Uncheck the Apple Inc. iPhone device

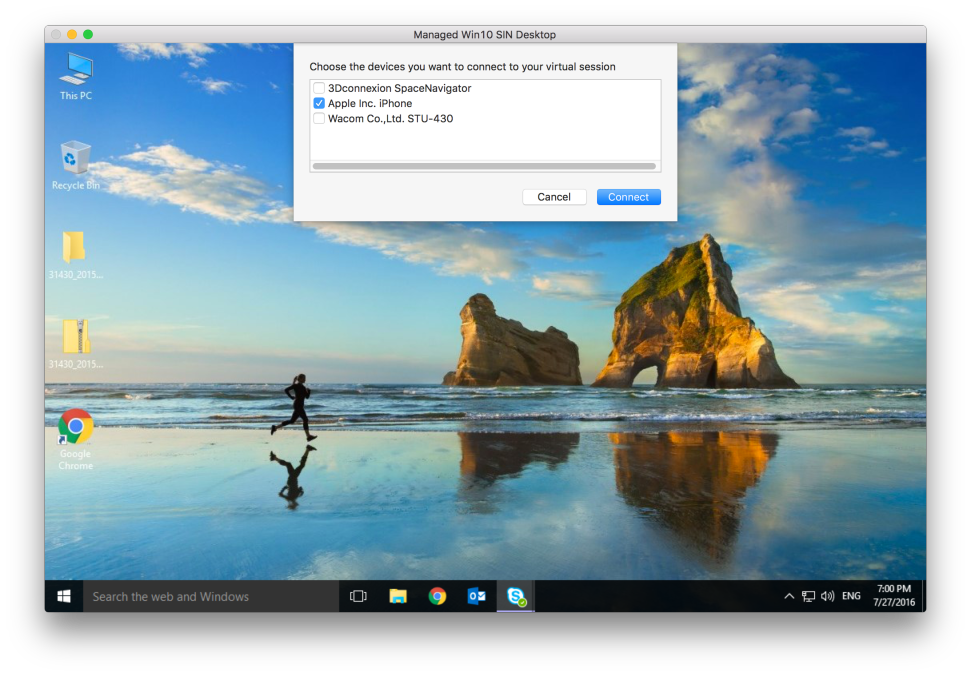click(318, 103)
